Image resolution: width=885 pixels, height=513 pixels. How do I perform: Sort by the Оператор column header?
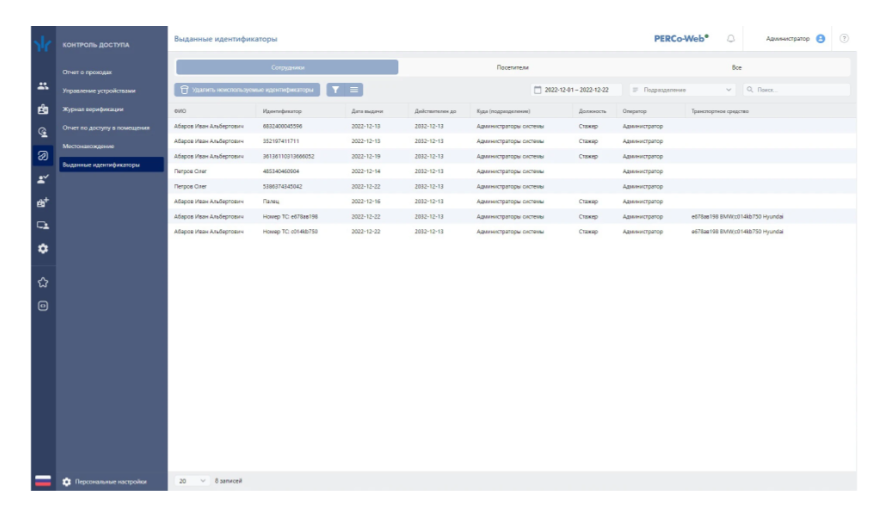(x=634, y=111)
